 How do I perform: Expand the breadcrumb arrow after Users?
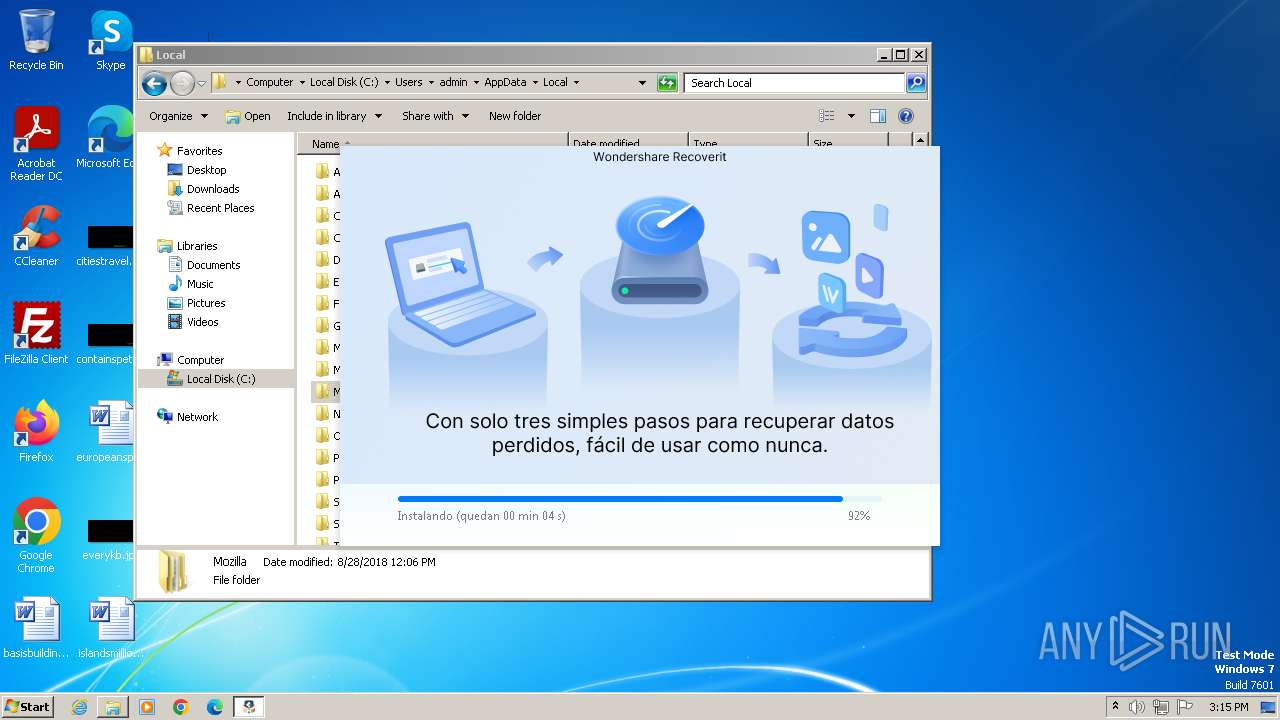click(x=431, y=83)
